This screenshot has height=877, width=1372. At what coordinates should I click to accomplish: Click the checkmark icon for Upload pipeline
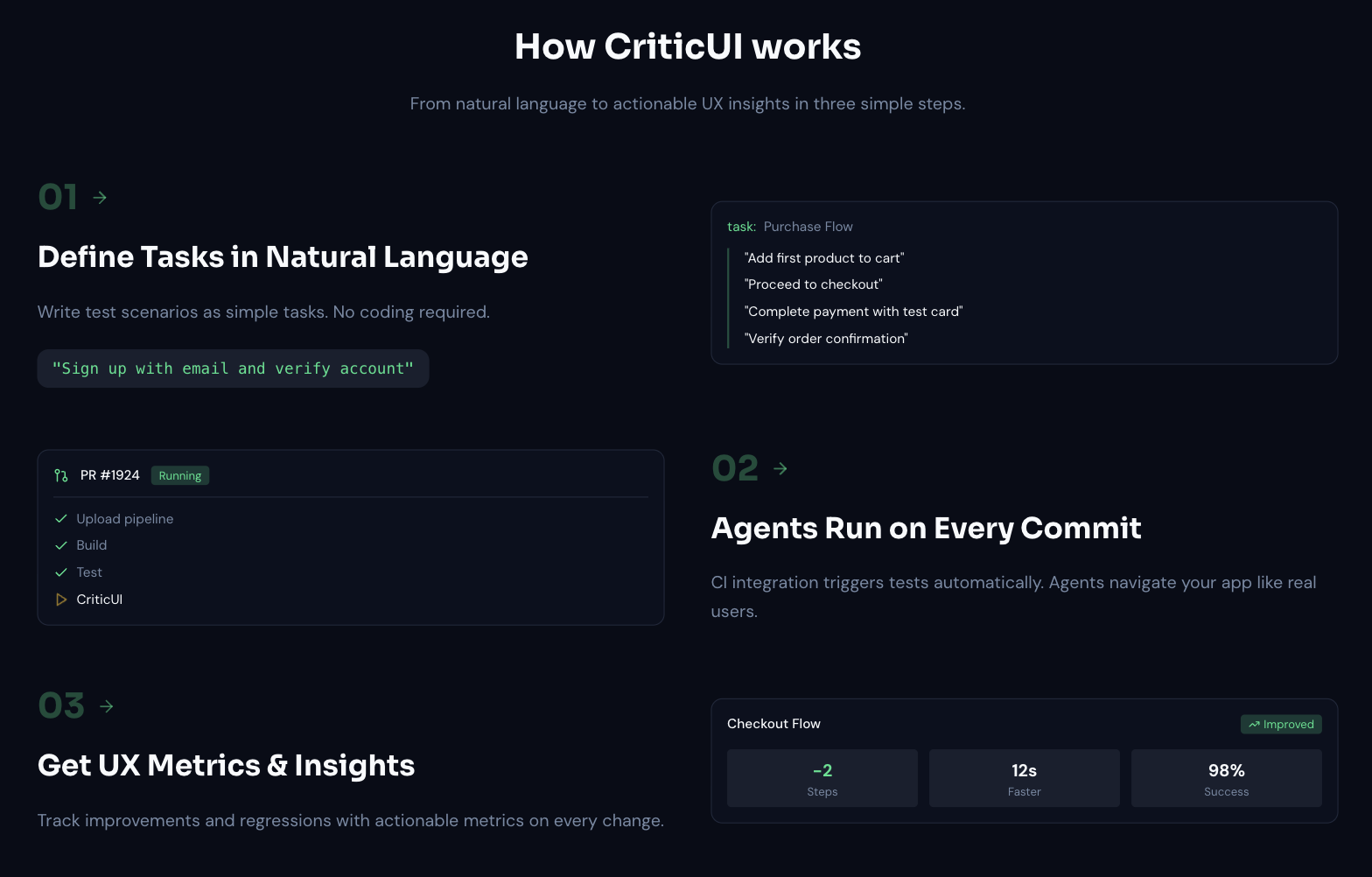click(61, 519)
